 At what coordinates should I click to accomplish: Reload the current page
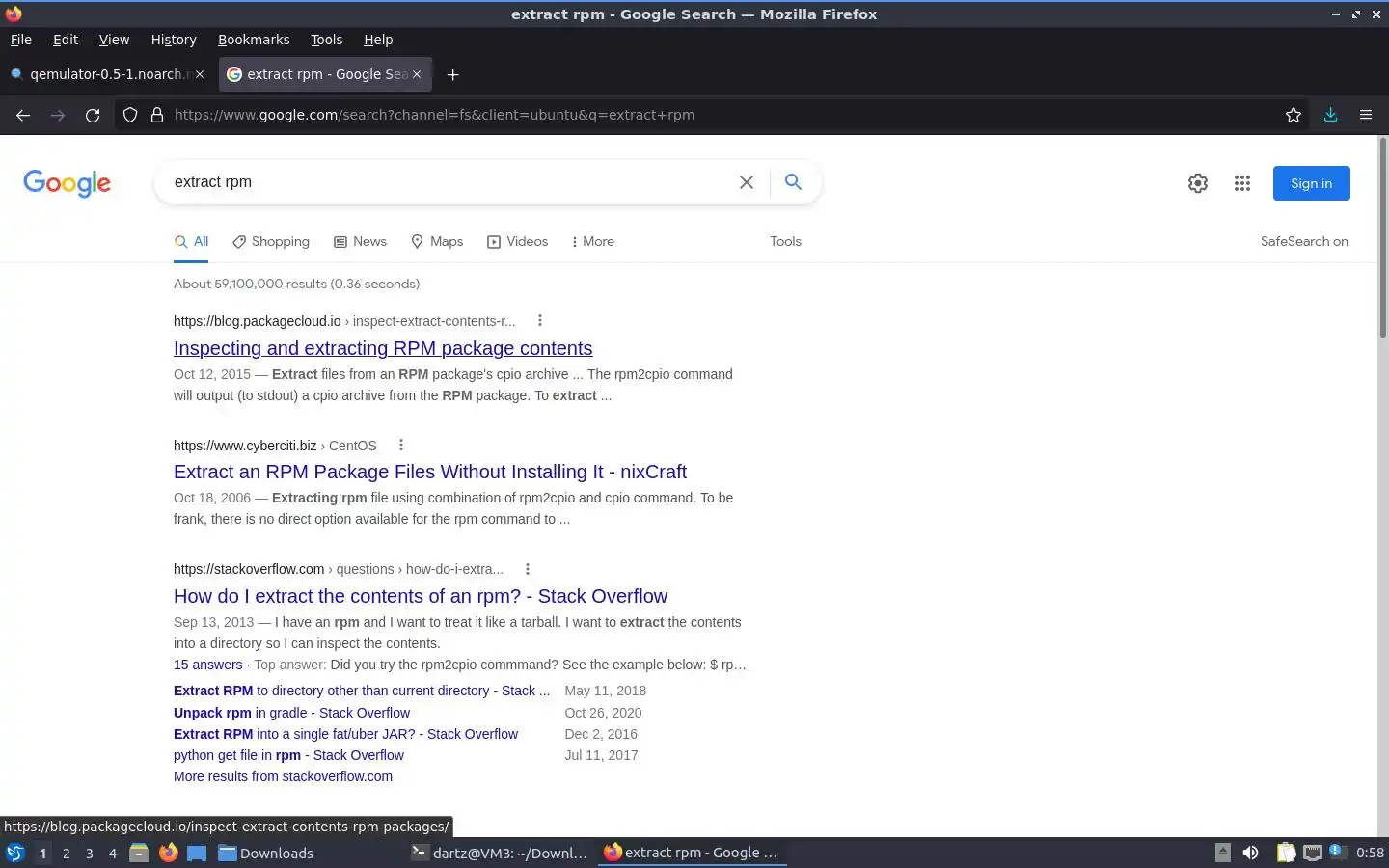pyautogui.click(x=93, y=115)
